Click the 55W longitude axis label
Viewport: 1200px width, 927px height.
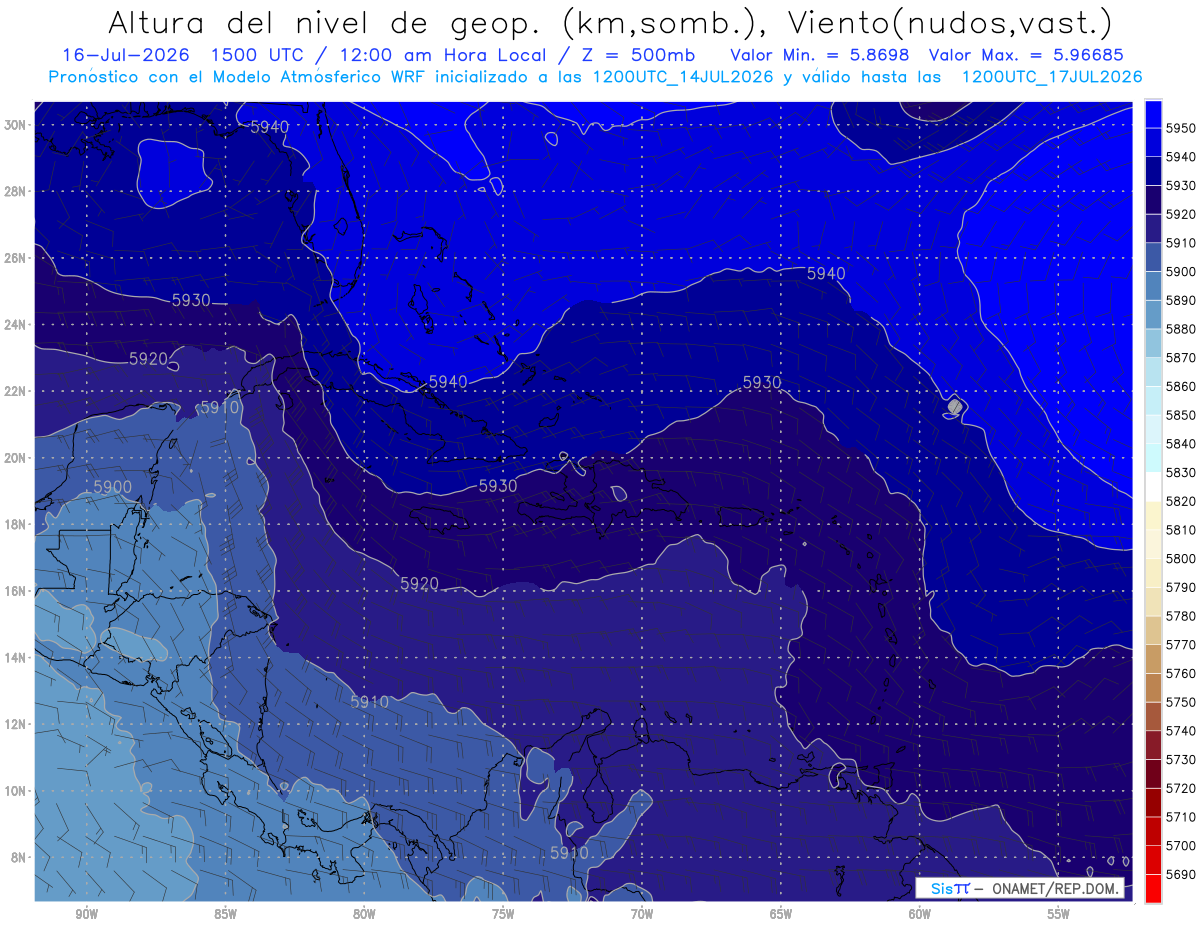click(x=1059, y=914)
